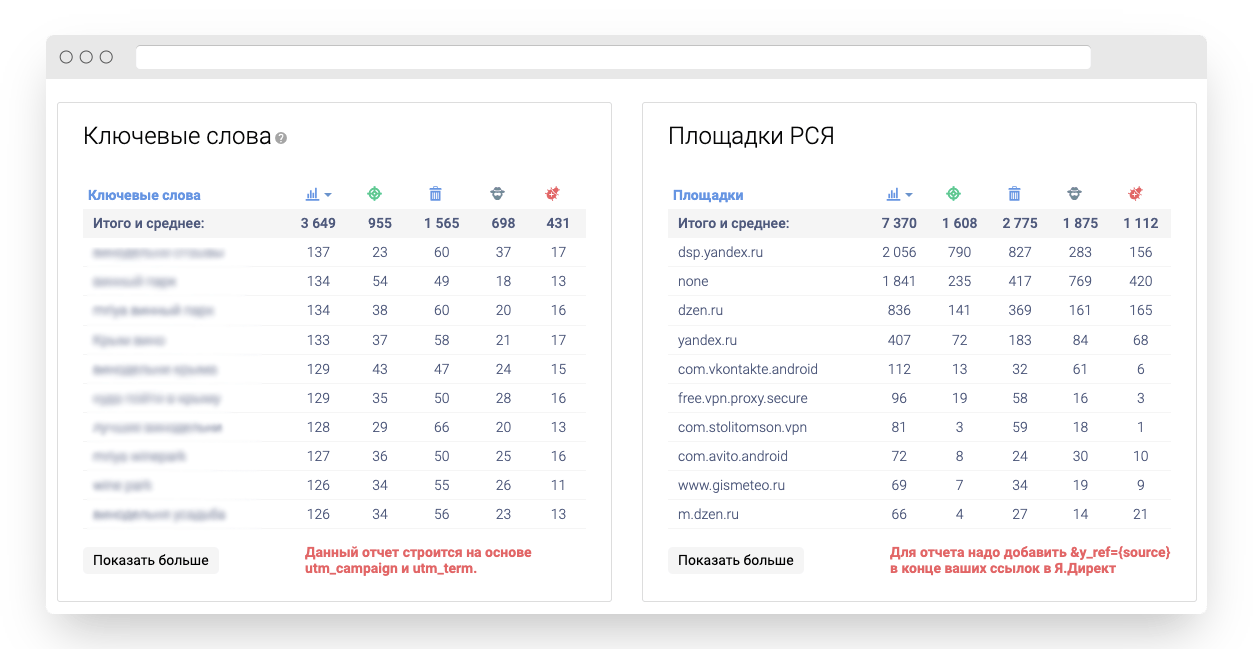Click the total value 2 775

(1020, 223)
